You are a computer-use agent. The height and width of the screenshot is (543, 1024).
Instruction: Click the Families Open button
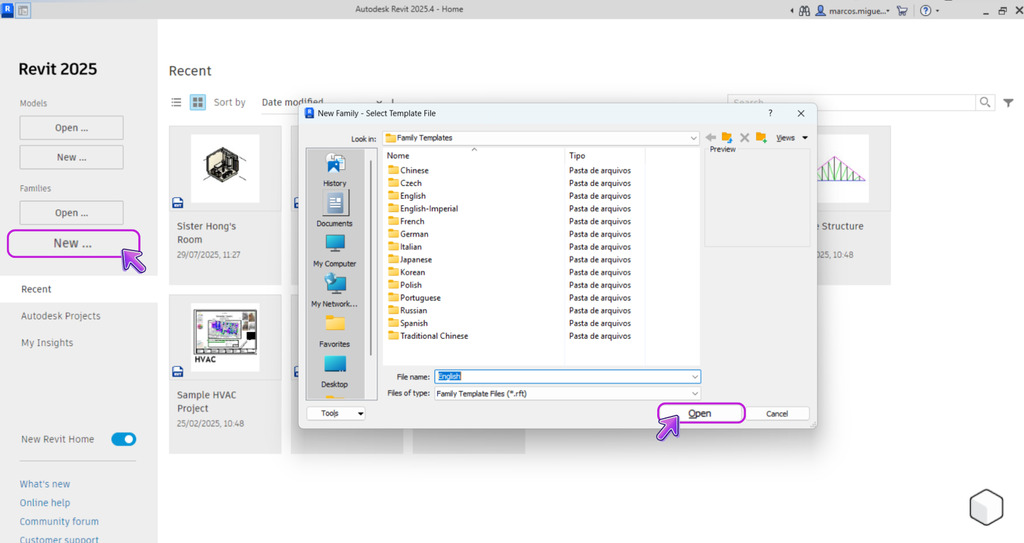click(71, 213)
